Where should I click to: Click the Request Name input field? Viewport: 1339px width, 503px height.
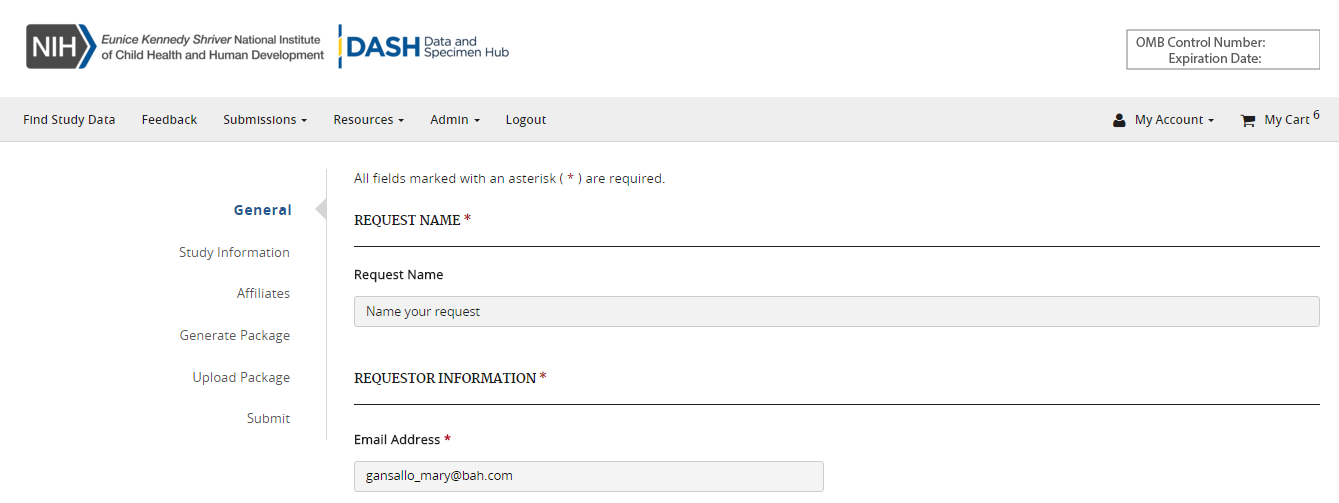[836, 312]
